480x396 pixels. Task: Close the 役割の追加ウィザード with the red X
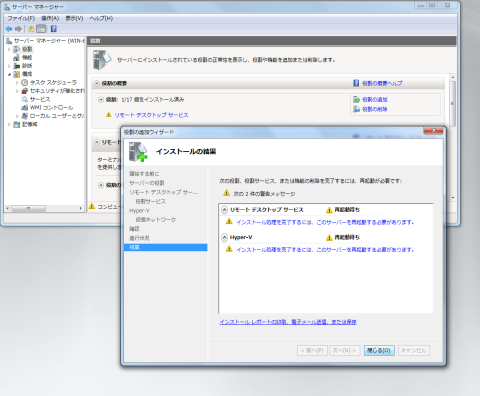(x=433, y=131)
